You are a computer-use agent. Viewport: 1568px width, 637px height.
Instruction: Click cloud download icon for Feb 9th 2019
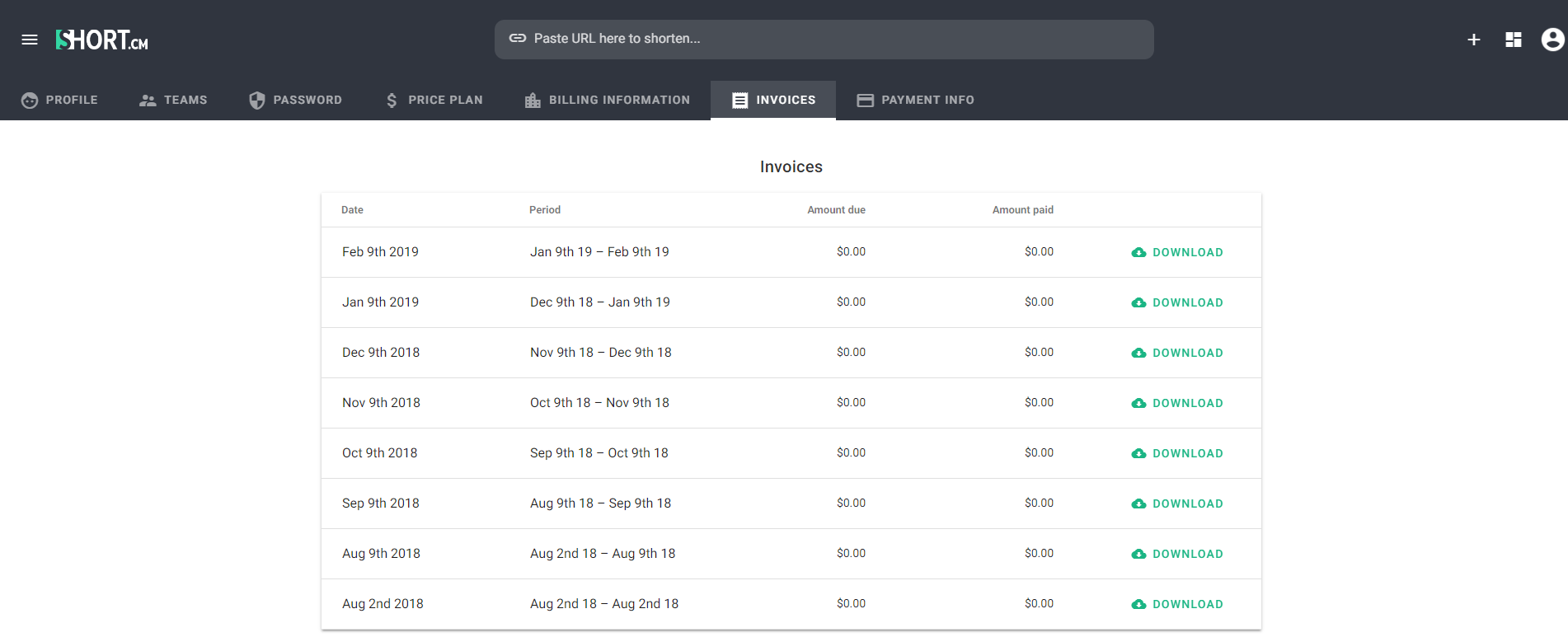point(1138,252)
